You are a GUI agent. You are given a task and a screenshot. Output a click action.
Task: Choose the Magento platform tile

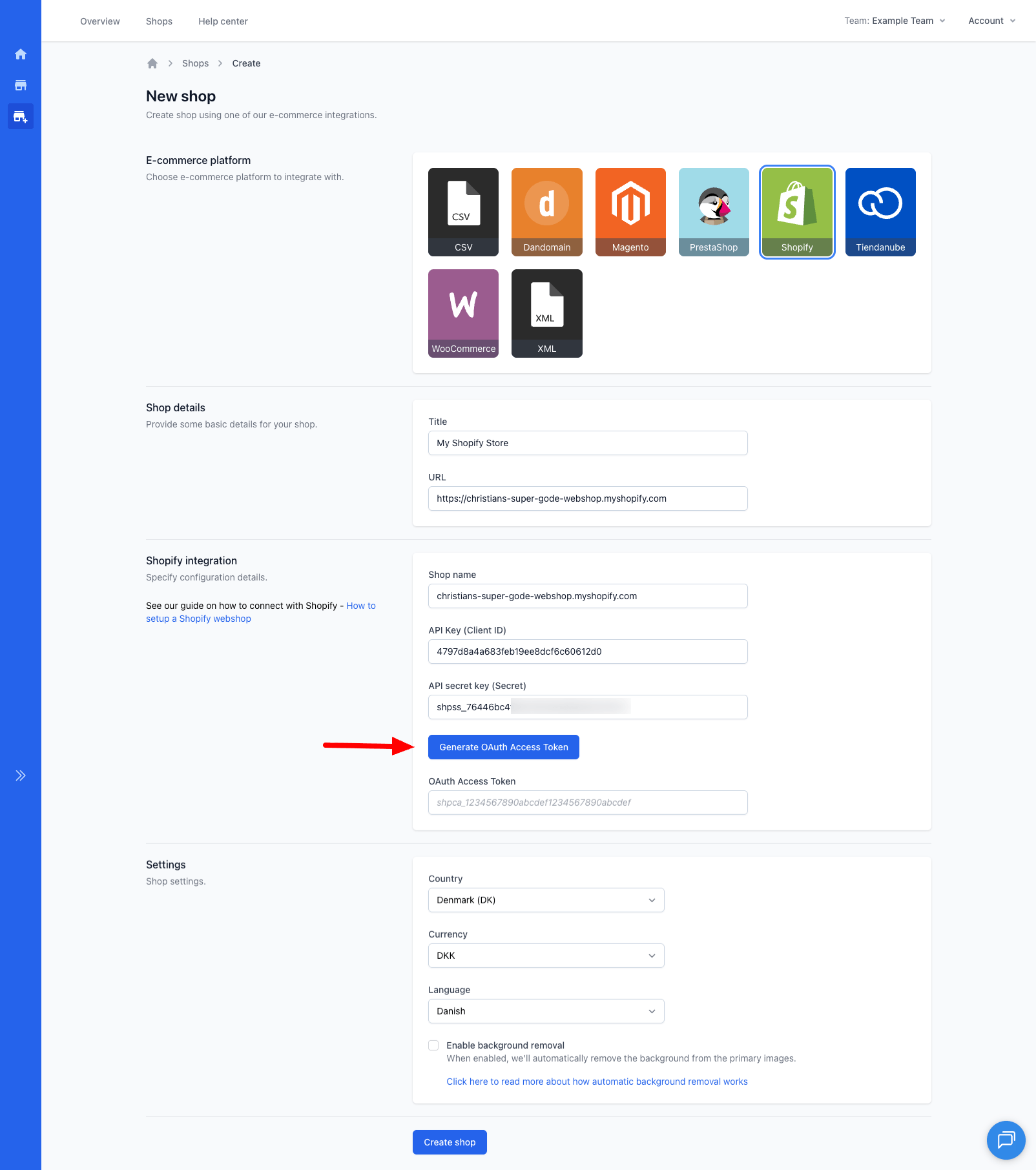(630, 212)
